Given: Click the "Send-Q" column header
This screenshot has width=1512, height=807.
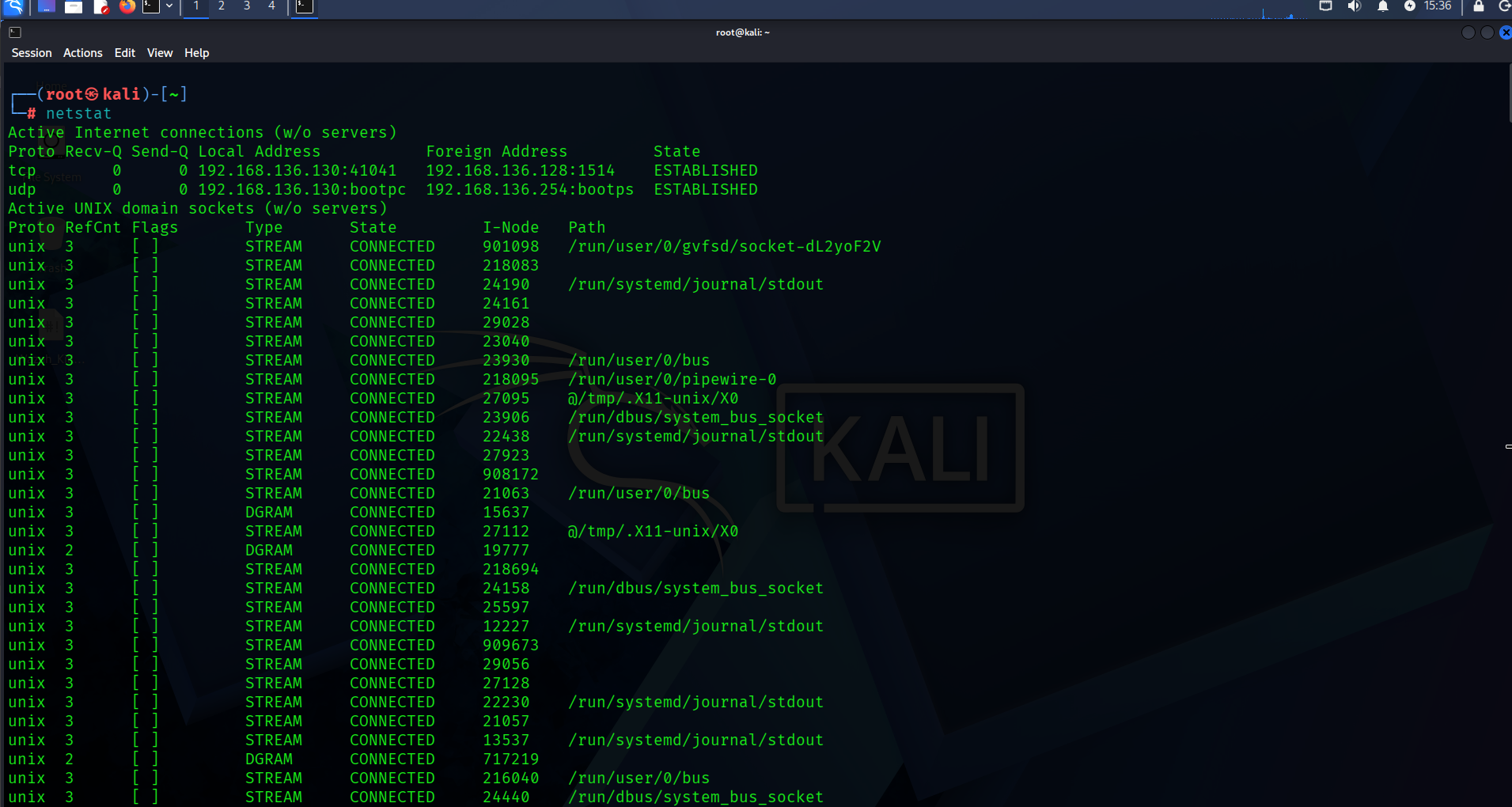Looking at the screenshot, I should 160,152.
